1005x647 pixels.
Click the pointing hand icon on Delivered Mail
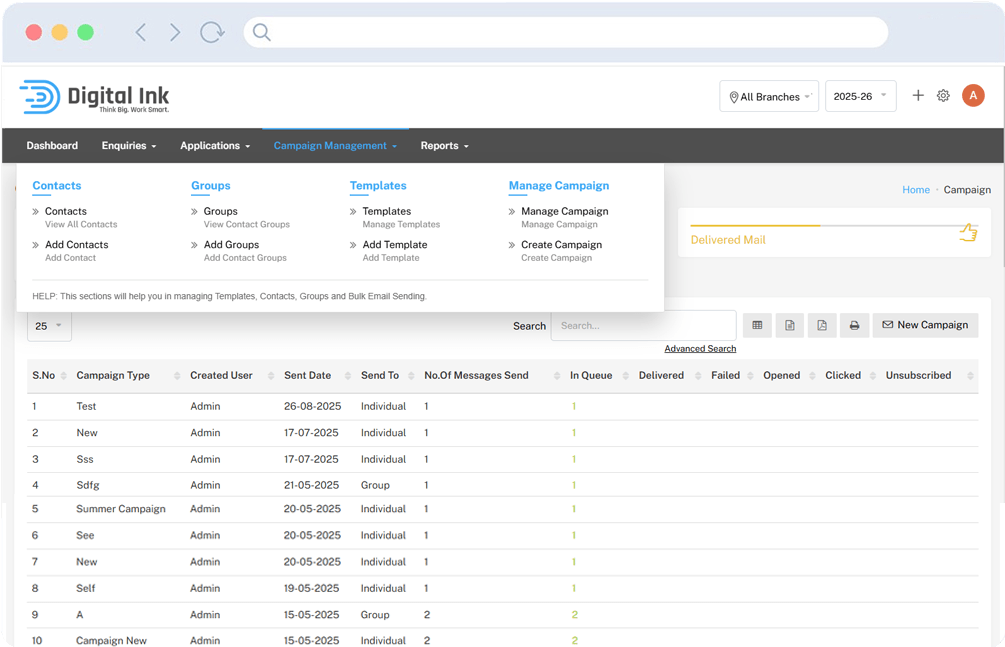click(x=967, y=233)
